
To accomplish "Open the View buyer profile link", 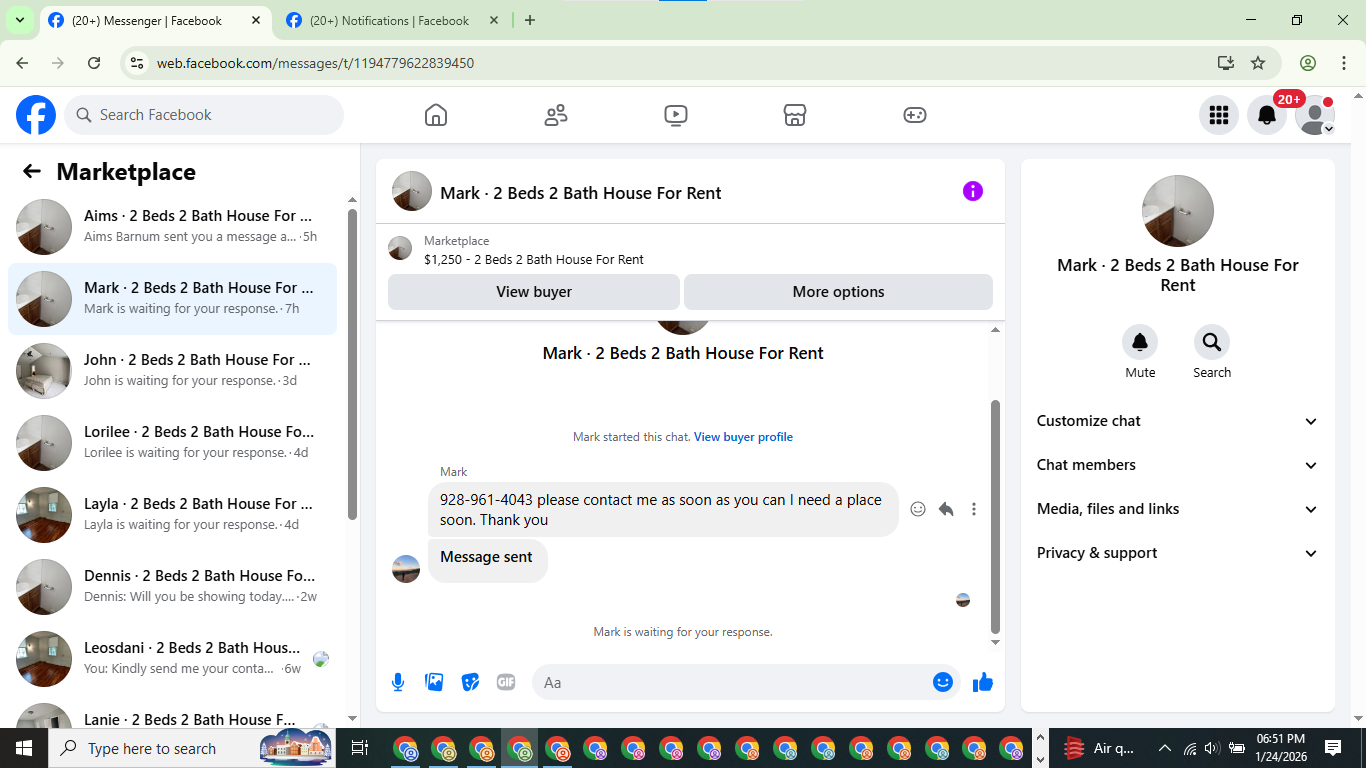I will pos(743,437).
